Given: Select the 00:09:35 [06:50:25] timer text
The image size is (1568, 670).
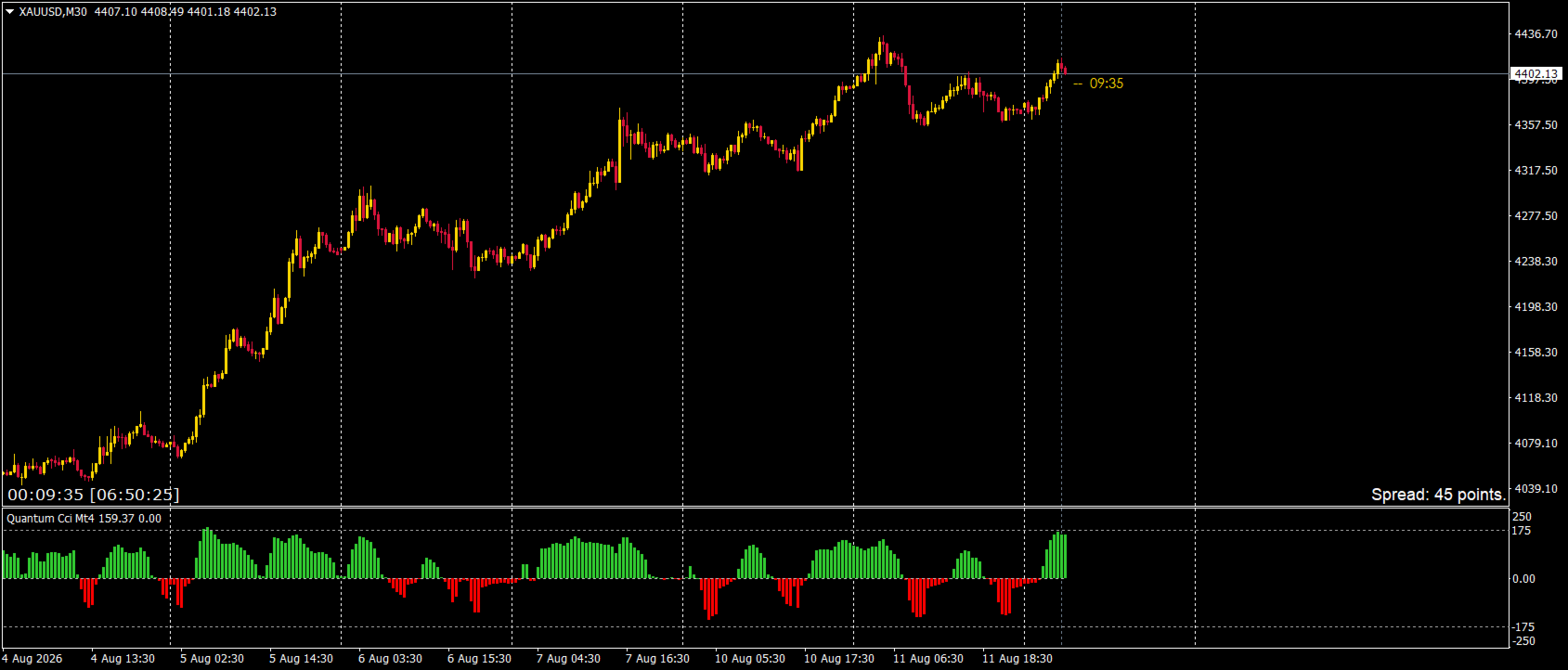Looking at the screenshot, I should pyautogui.click(x=94, y=495).
